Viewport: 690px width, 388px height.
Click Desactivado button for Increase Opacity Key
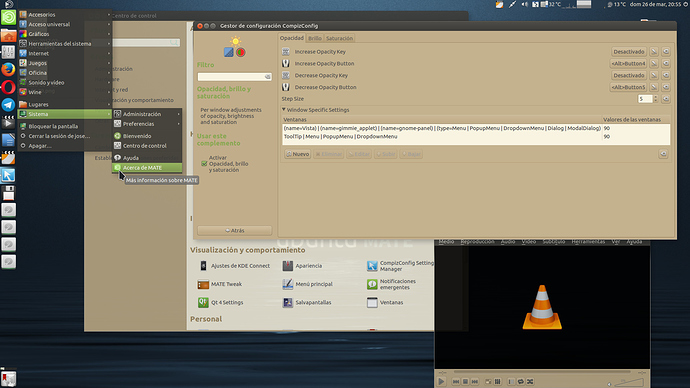tap(629, 51)
